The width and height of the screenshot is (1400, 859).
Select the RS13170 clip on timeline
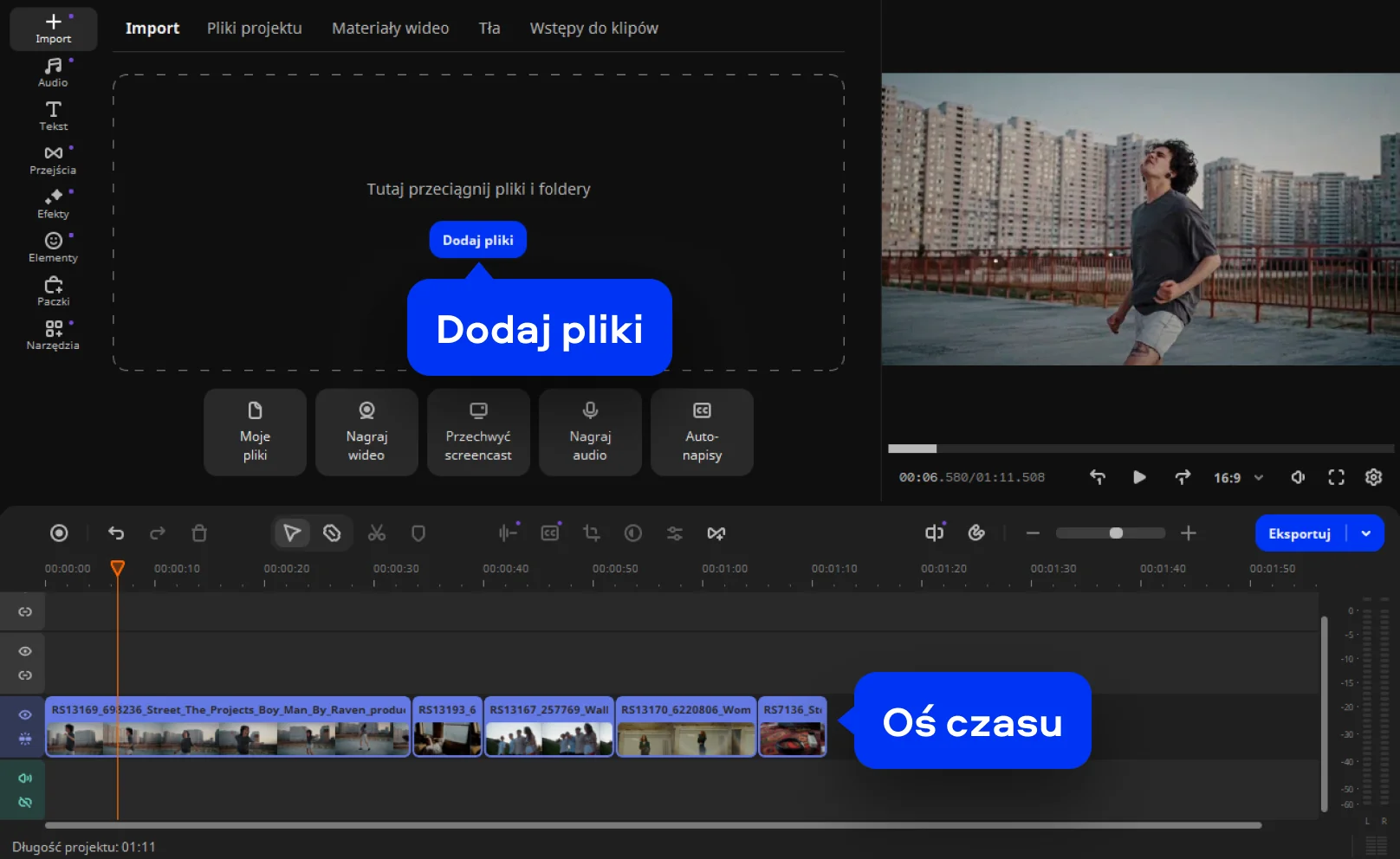point(685,728)
